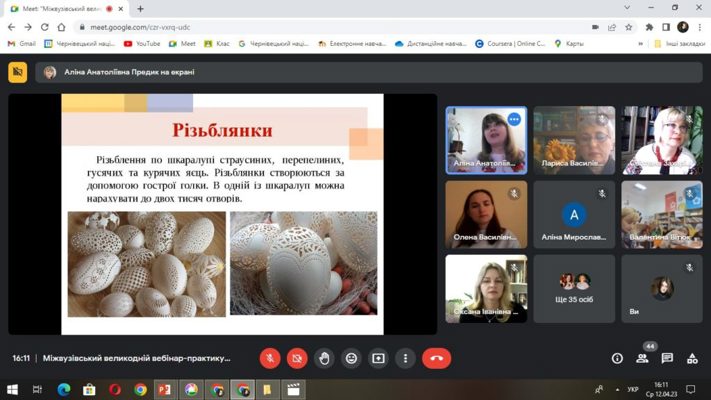The image size is (711, 400).
Task: Click the Аліна Мирослав avatar tile
Action: point(574,215)
